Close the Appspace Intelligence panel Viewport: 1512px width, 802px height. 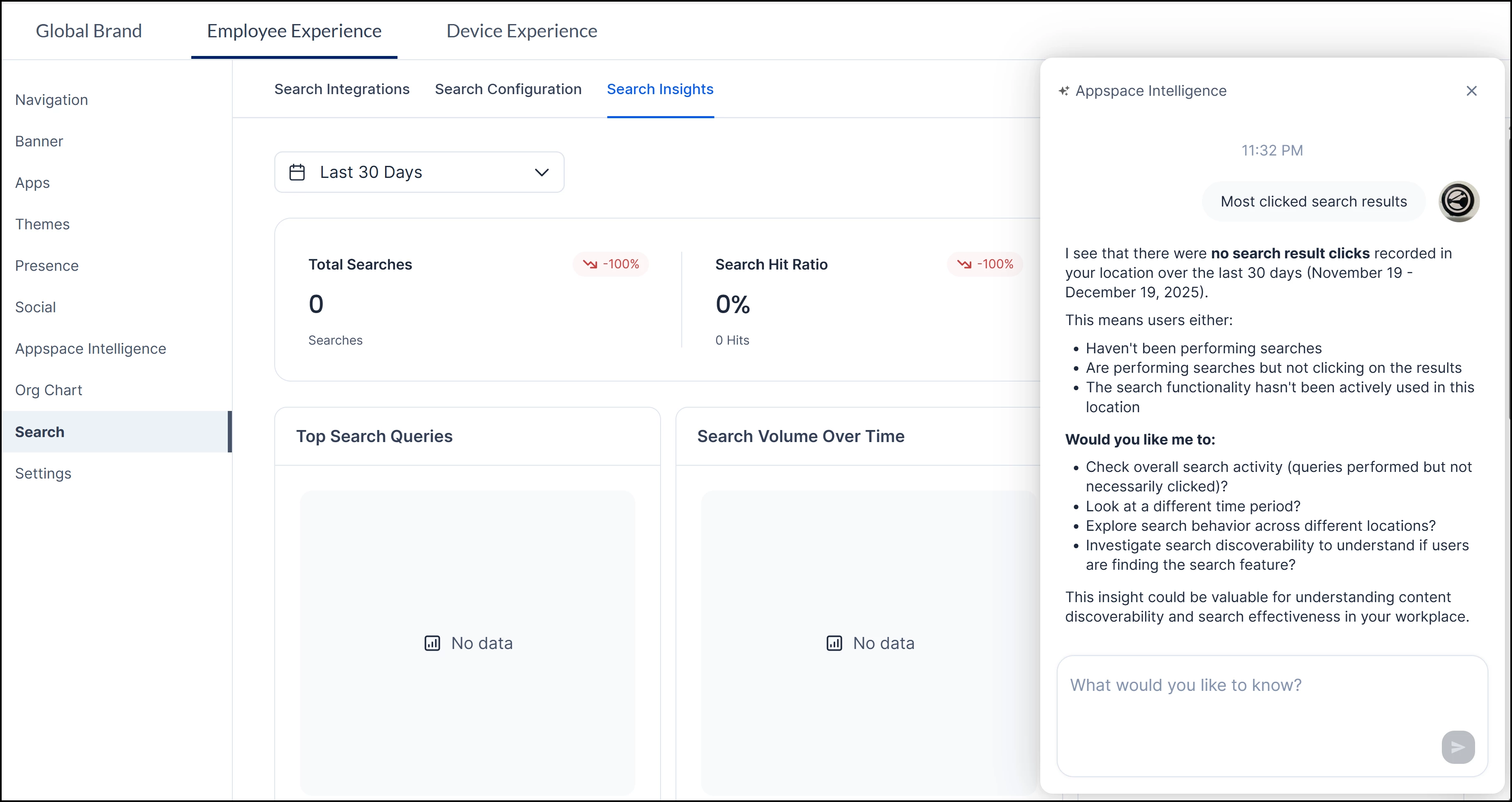click(1471, 91)
